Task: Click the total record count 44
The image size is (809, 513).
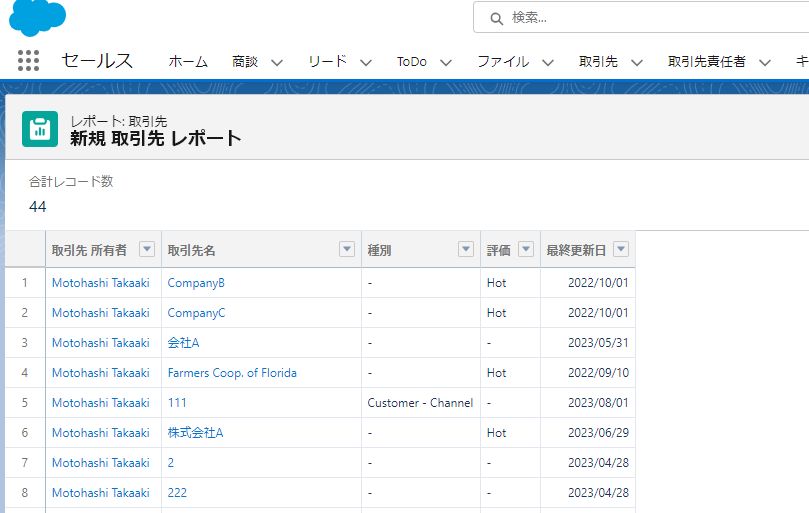Action: point(38,206)
